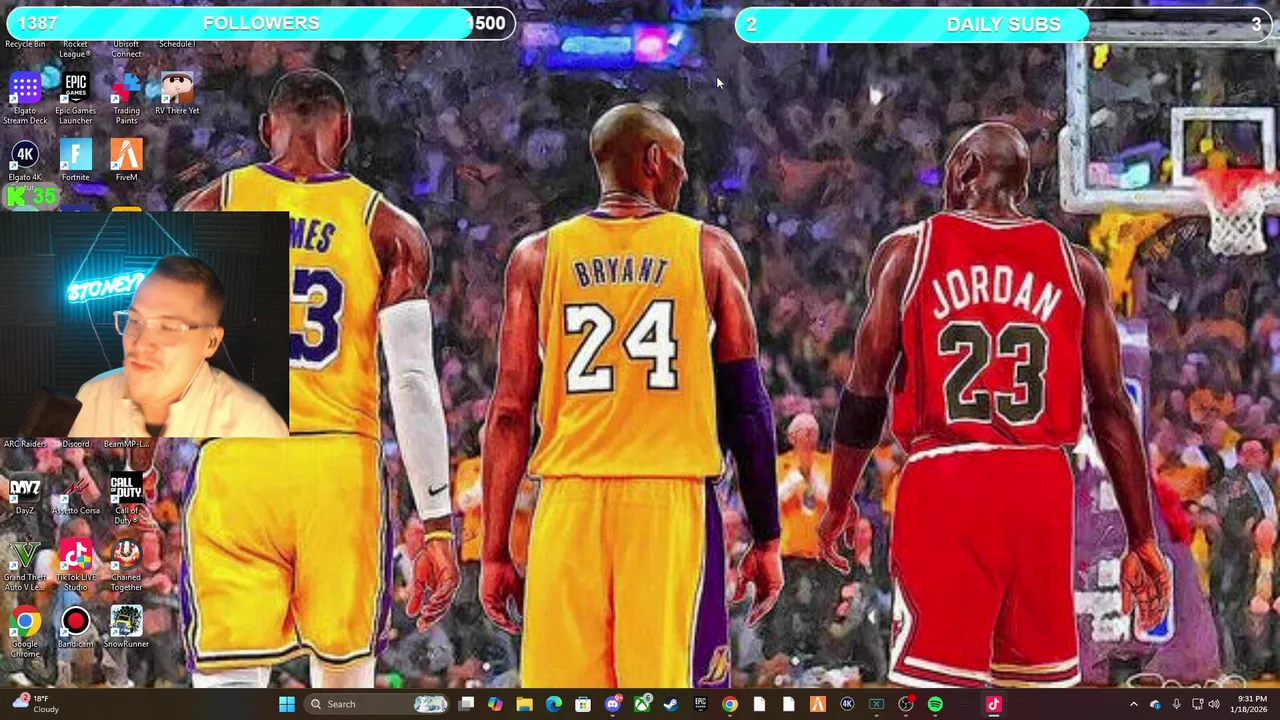1280x720 pixels.
Task: Click the ARC Raiders shortcut label
Action: click(x=25, y=444)
